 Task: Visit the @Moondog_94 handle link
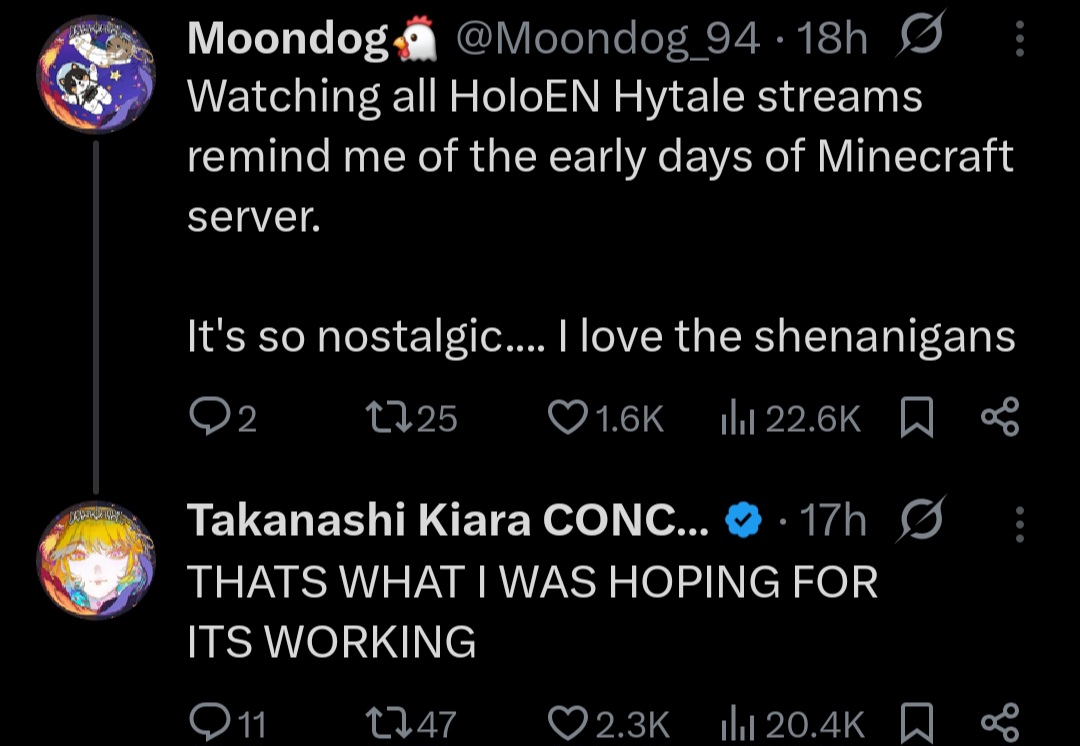coord(608,38)
